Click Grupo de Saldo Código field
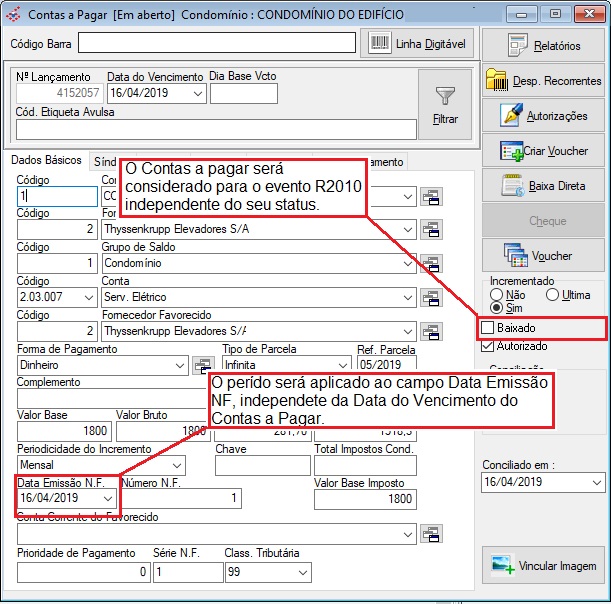Screen dimensions: 613x604 click(x=57, y=263)
